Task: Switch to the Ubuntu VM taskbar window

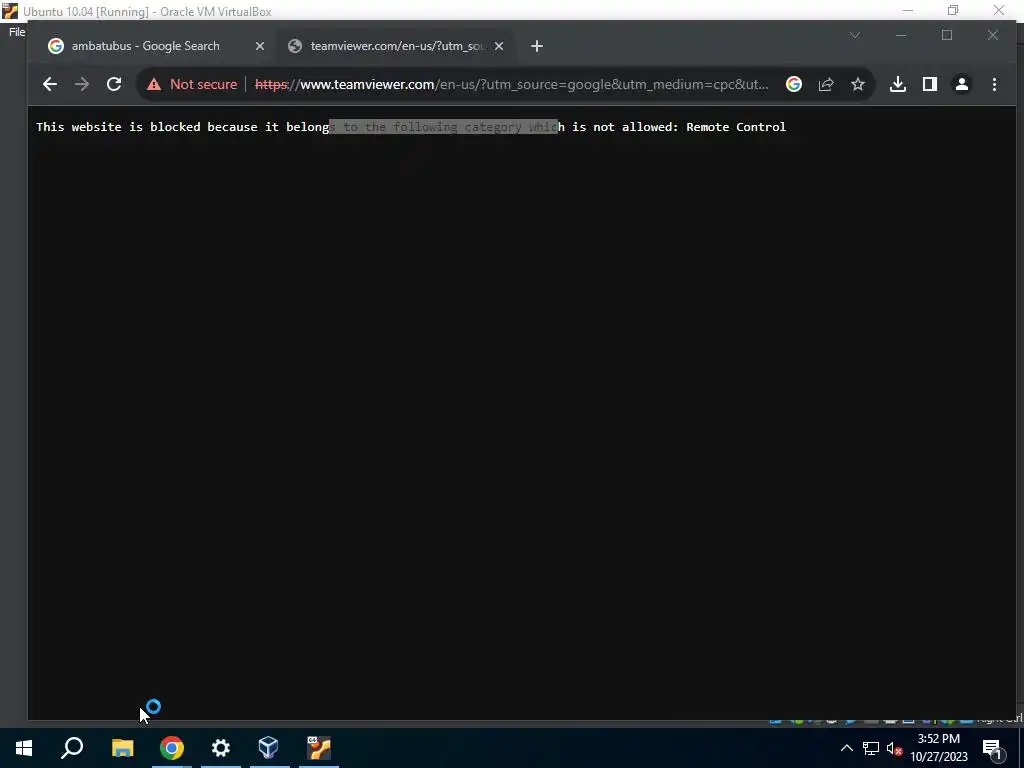Action: (319, 748)
